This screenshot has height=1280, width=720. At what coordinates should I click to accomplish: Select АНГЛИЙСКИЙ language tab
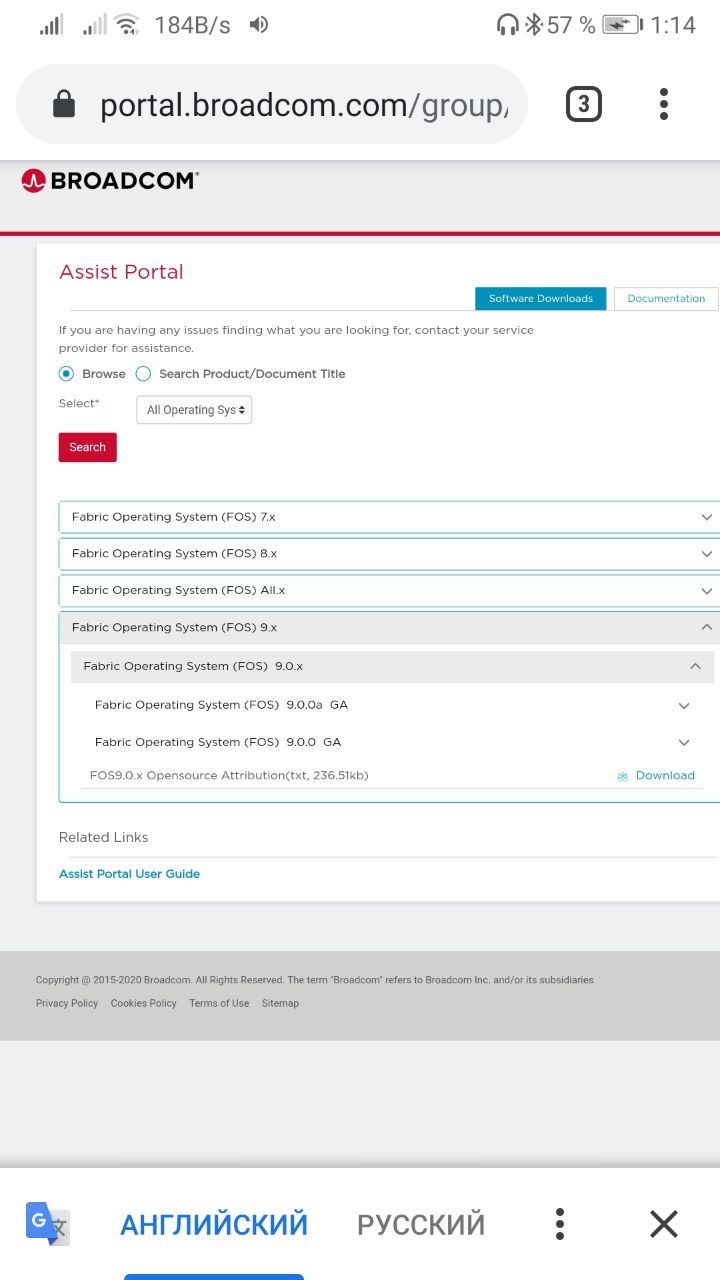[214, 1224]
